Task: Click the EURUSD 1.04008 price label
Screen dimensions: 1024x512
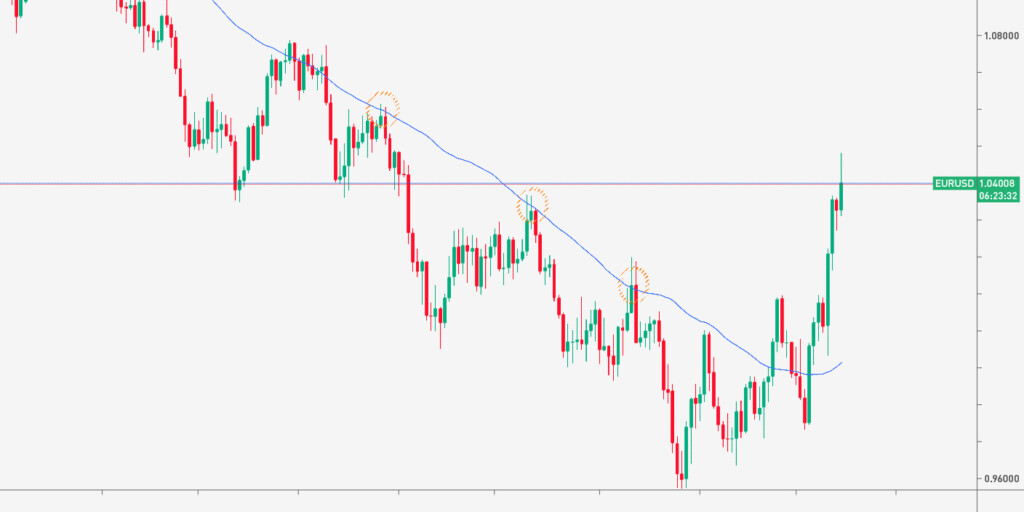Action: coord(974,184)
